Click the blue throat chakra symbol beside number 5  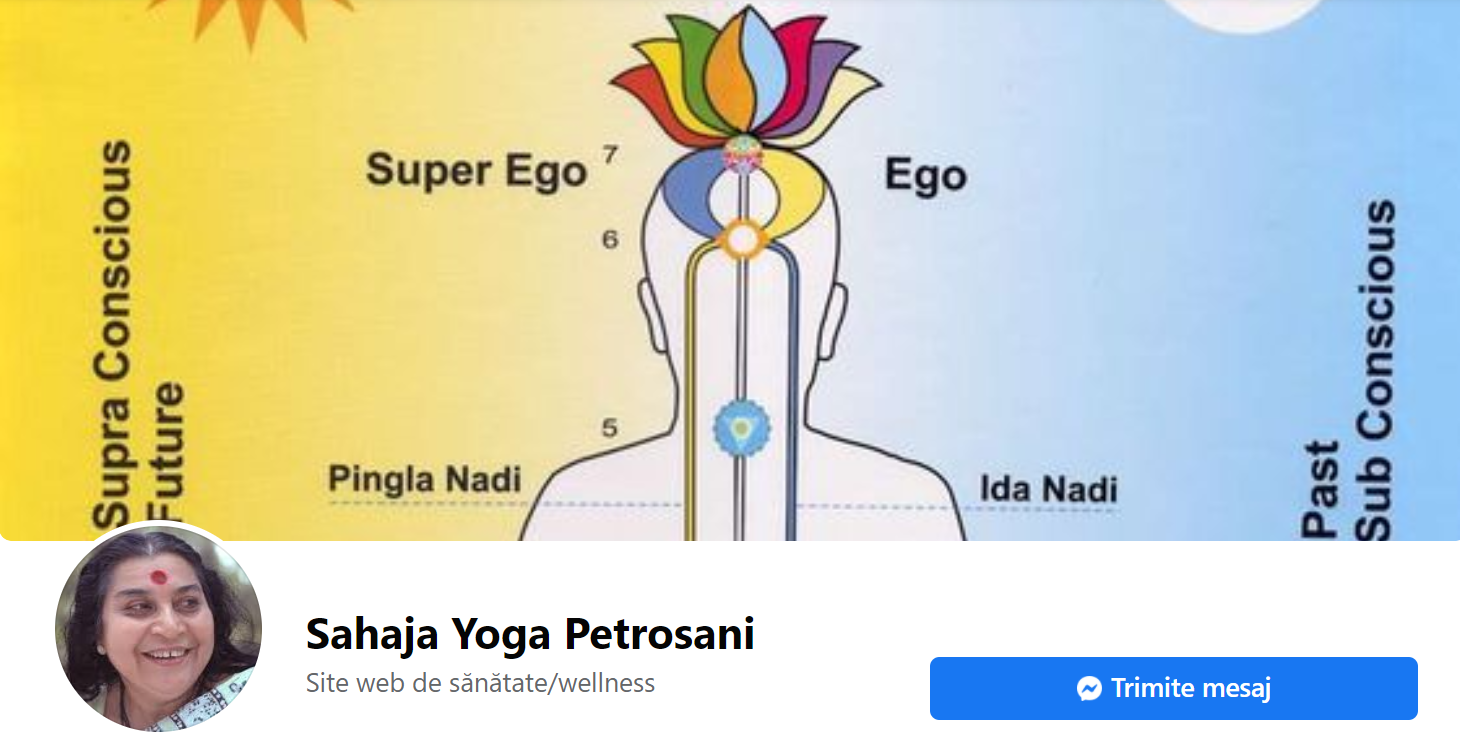(x=740, y=428)
